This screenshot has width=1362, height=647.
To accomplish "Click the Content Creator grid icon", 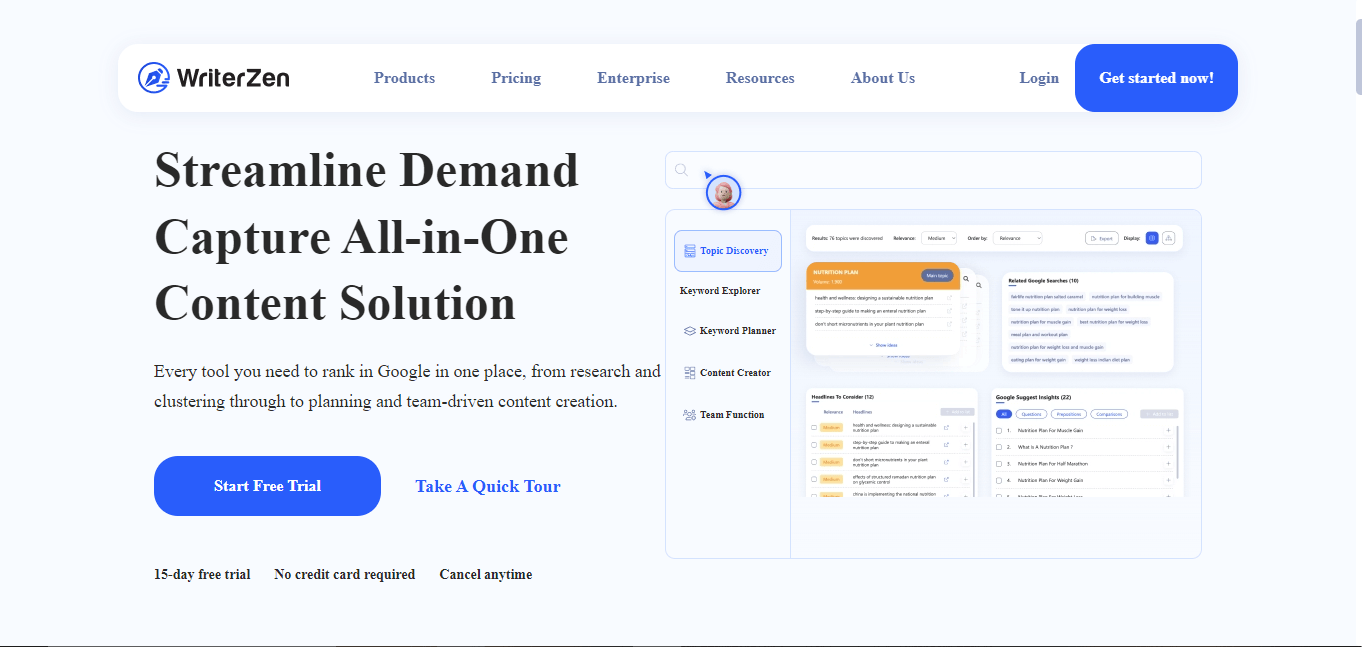I will 689,373.
